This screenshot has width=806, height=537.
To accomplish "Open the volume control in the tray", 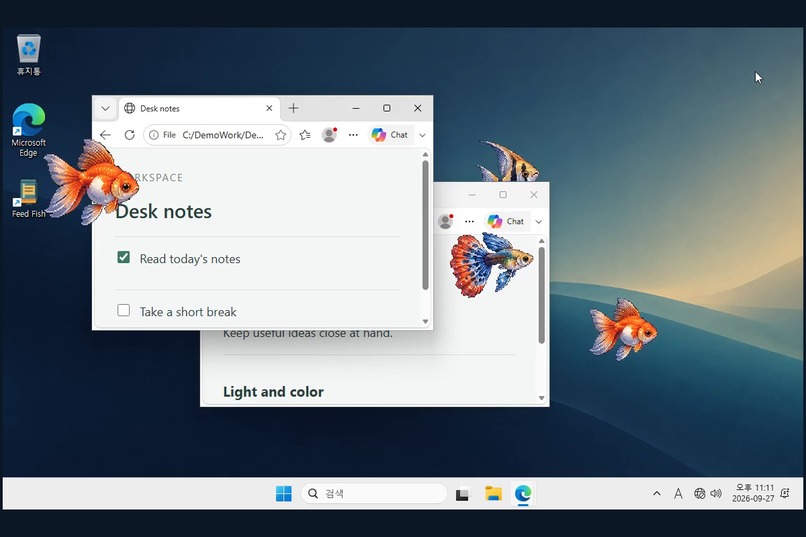I will coord(716,494).
